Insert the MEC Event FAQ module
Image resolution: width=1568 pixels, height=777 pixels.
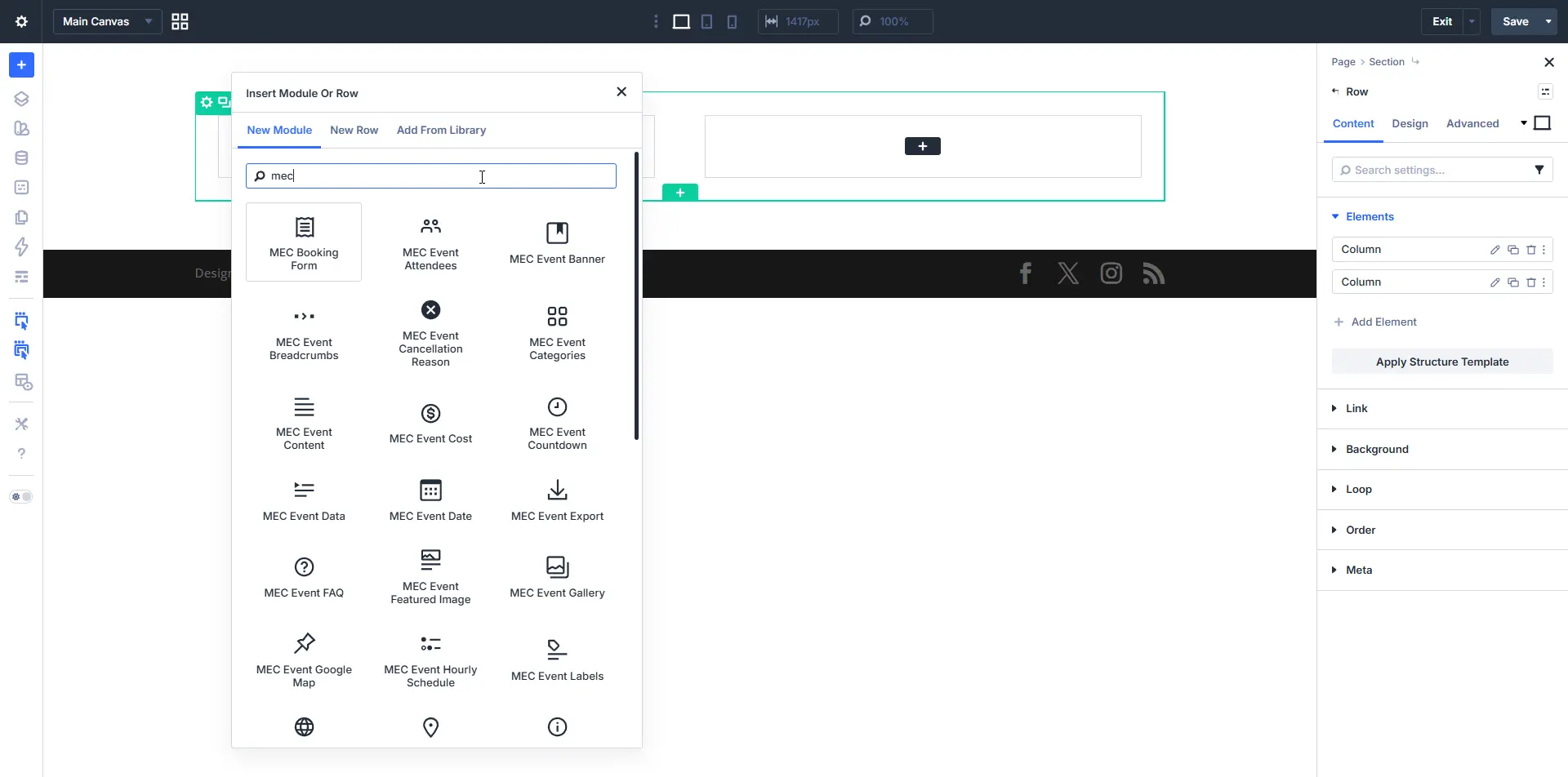coord(304,578)
